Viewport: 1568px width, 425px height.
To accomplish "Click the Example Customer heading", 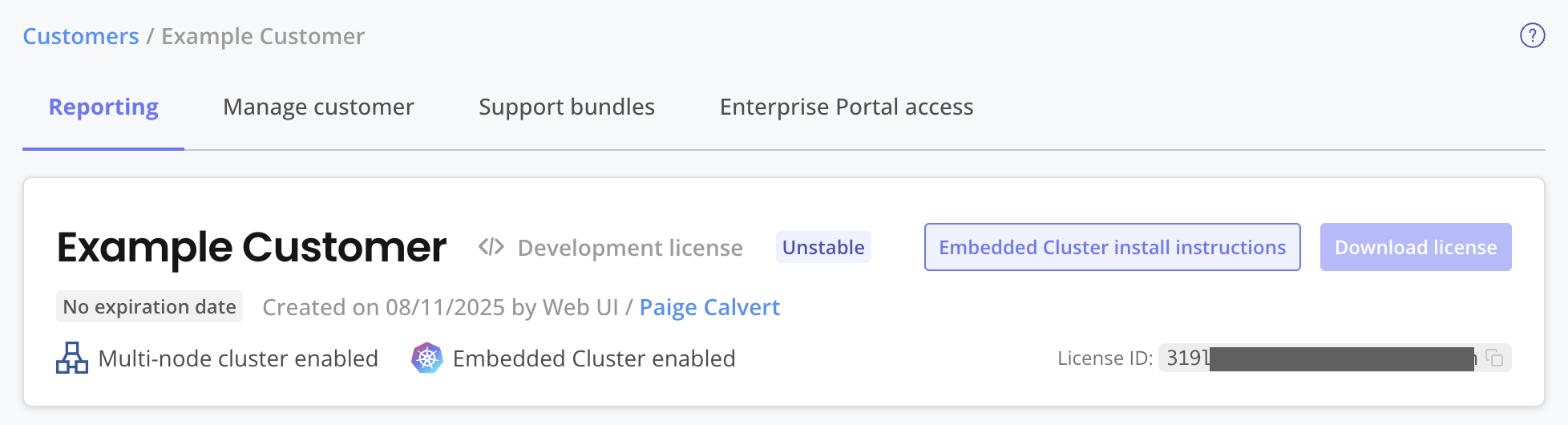I will [251, 247].
